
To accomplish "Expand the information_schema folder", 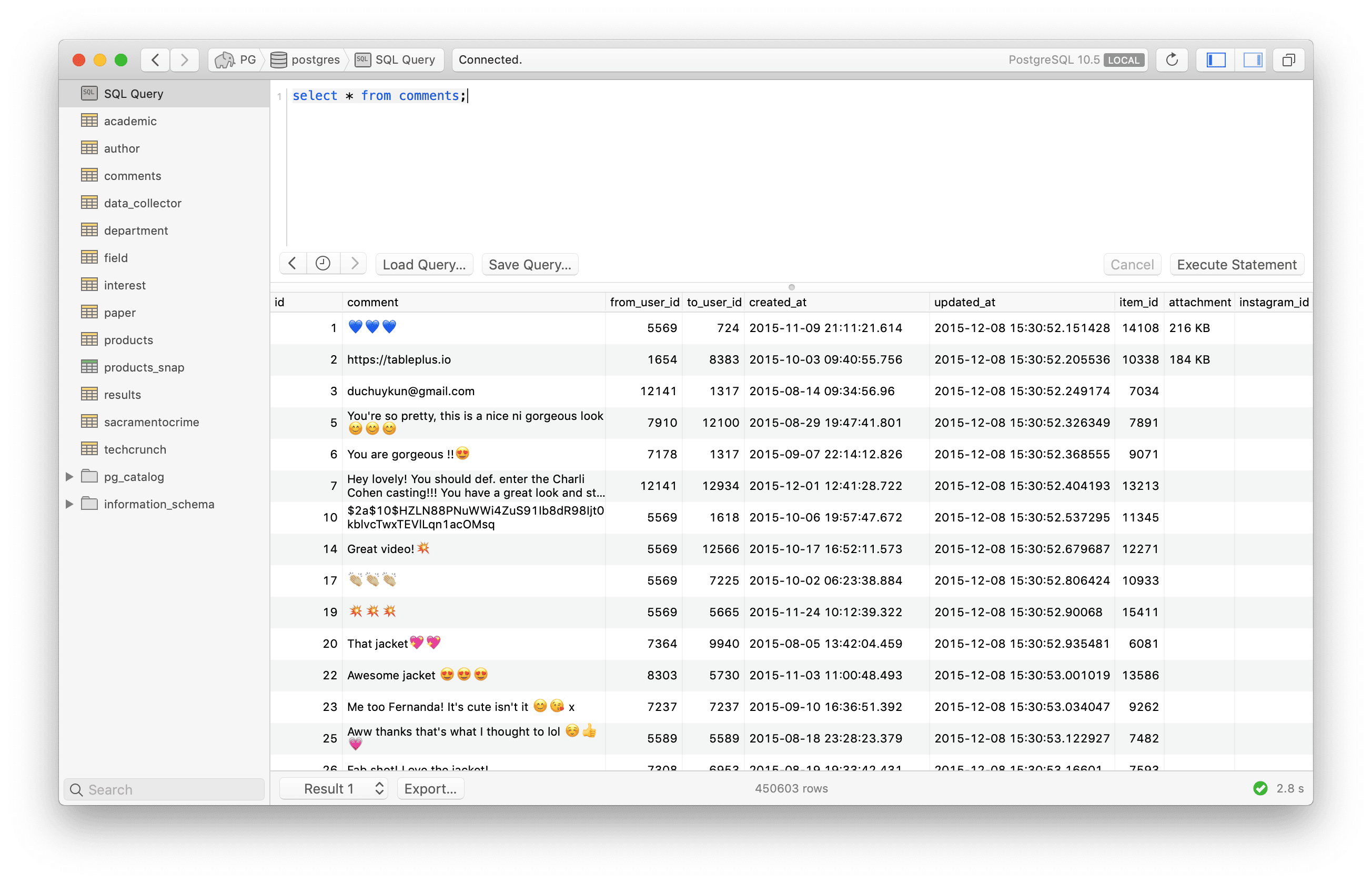I will [x=69, y=504].
